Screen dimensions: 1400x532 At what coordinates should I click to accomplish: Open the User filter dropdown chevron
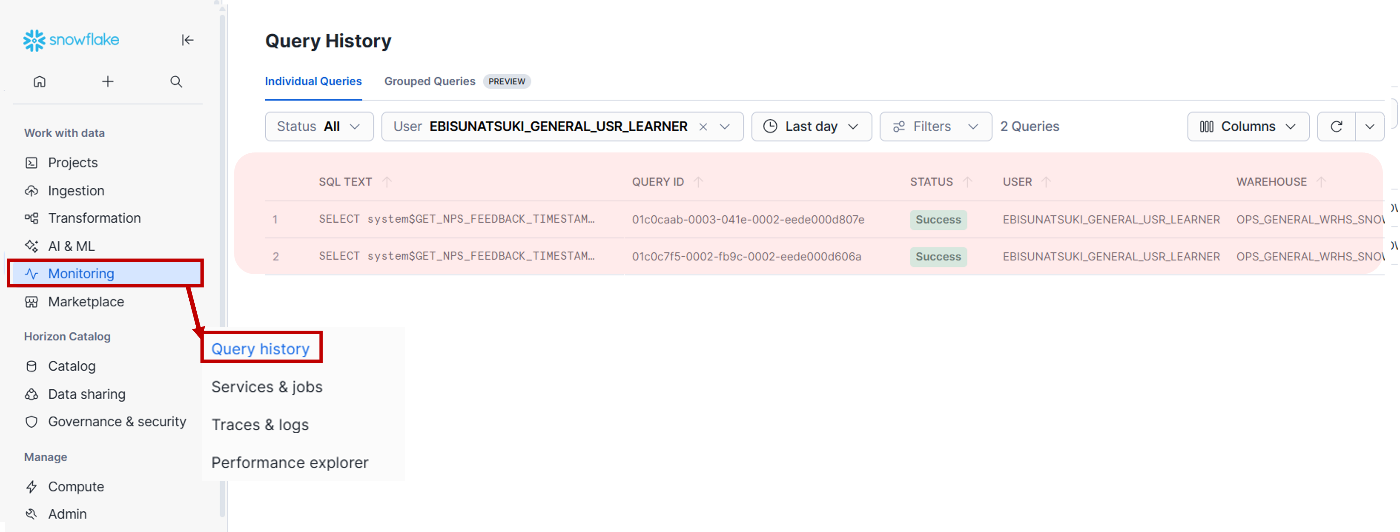click(x=726, y=127)
